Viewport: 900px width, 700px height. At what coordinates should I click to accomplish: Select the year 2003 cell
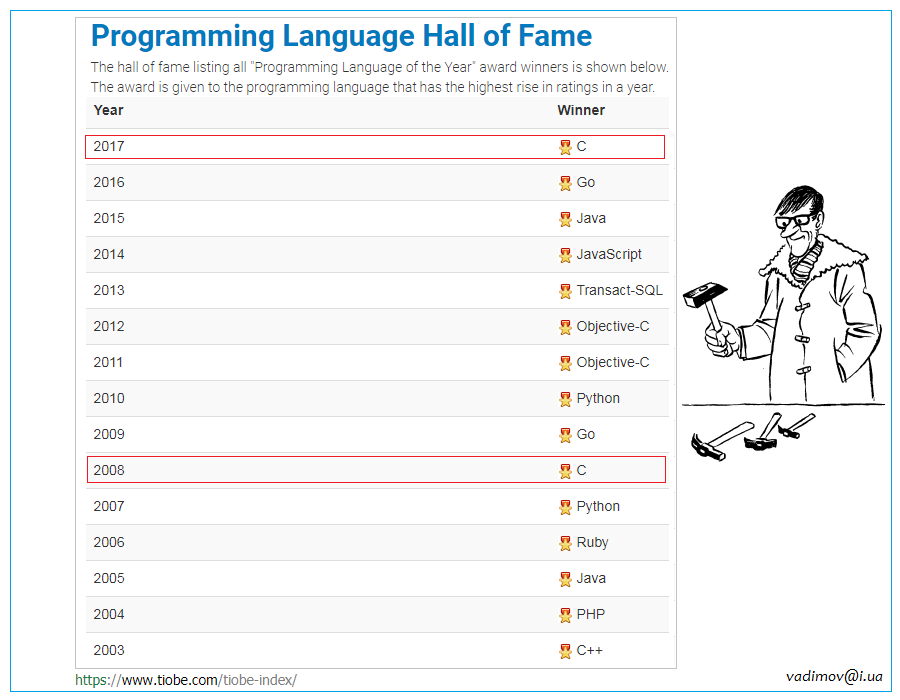109,651
